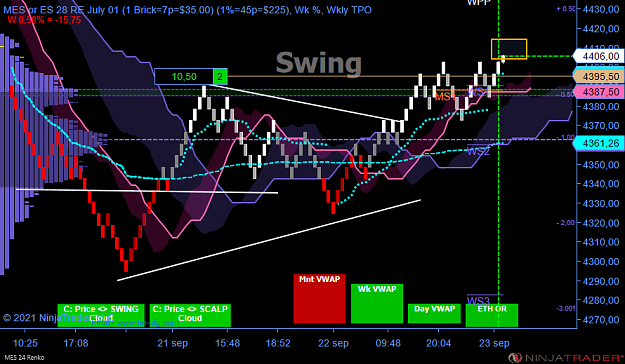This screenshot has height=364, width=625.
Task: Click the MS1 pivot label
Action: [445, 97]
